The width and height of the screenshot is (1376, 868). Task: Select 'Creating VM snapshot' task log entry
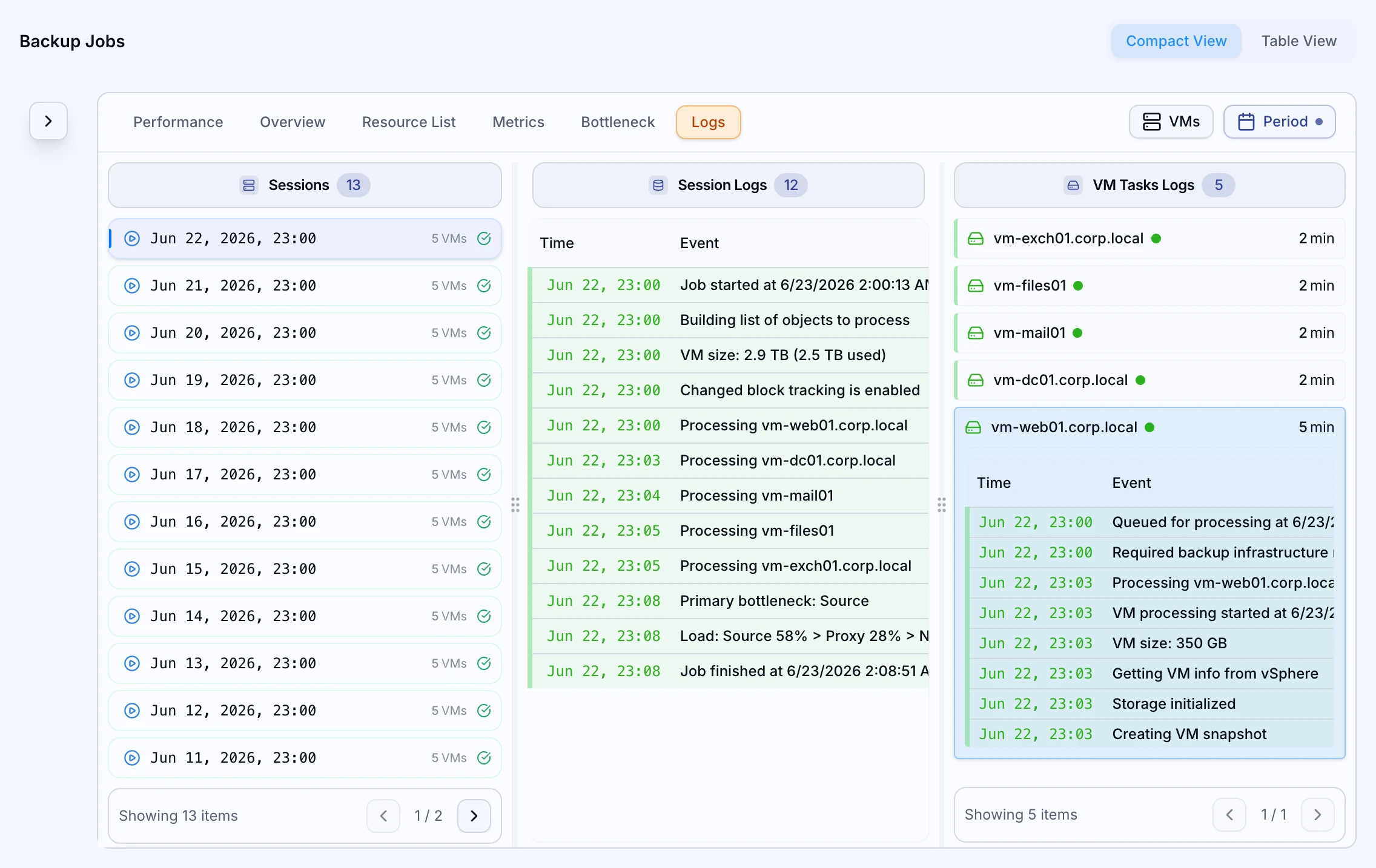click(x=1149, y=734)
